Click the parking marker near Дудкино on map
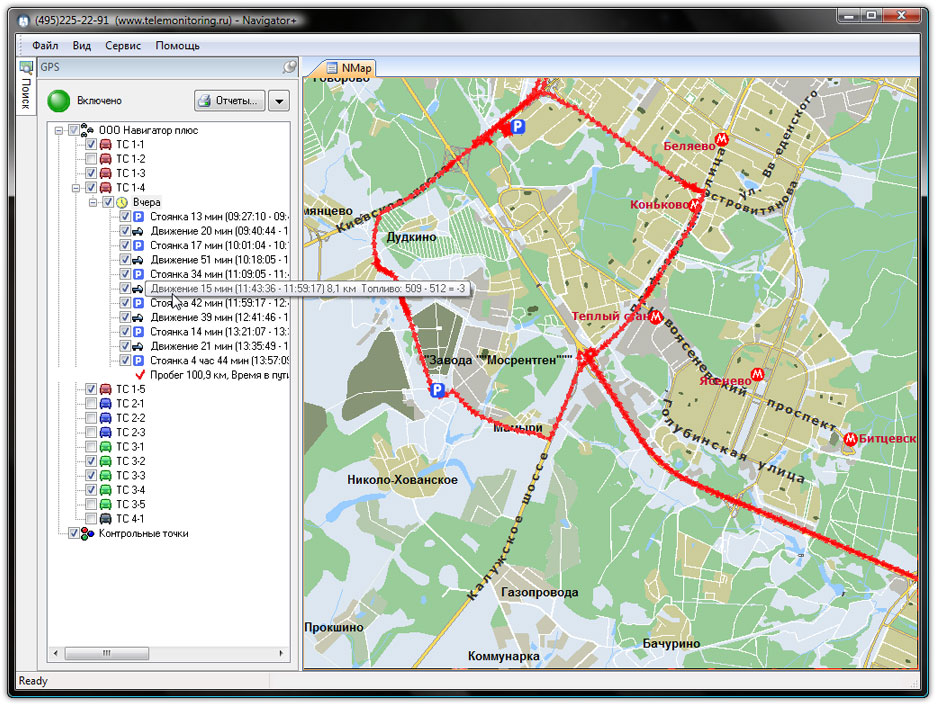The image size is (936, 705). tap(438, 390)
